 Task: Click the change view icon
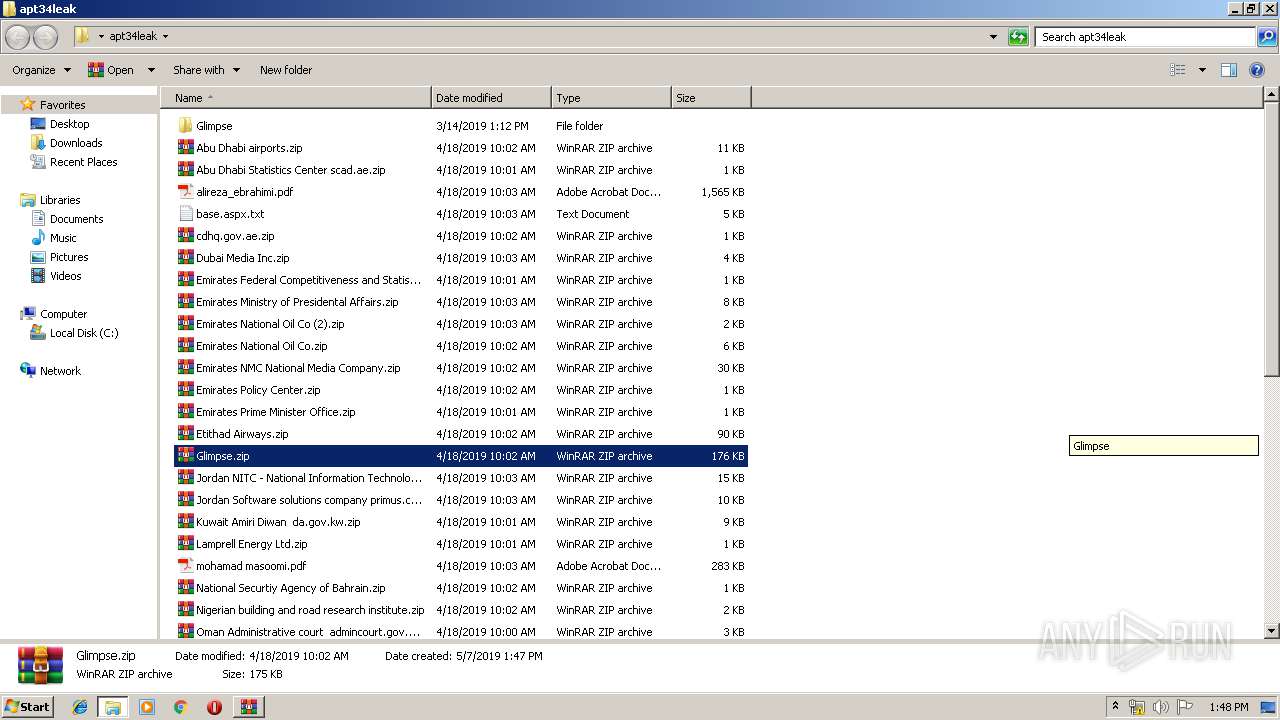[x=1178, y=70]
